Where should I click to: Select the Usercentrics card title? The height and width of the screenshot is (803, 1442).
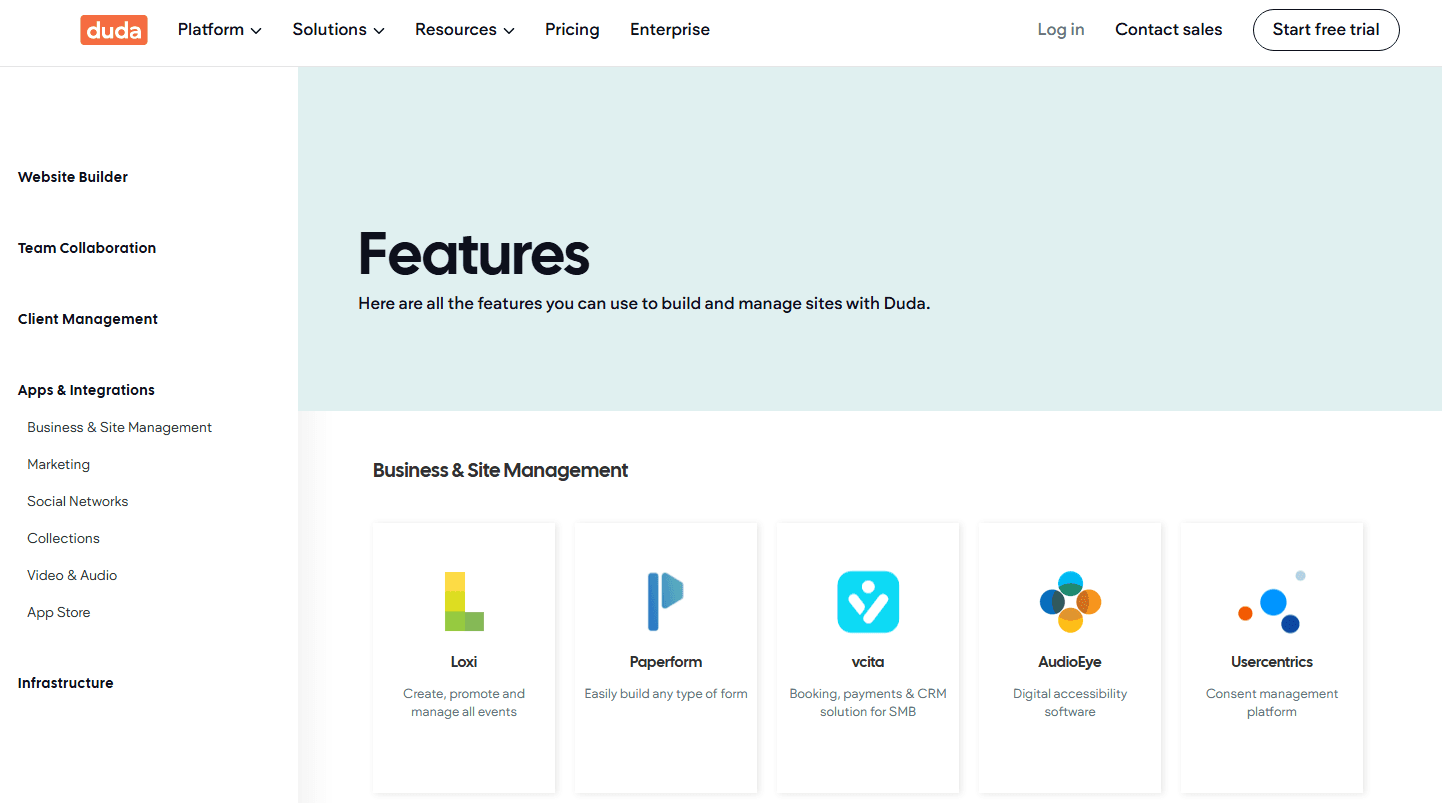(1272, 662)
